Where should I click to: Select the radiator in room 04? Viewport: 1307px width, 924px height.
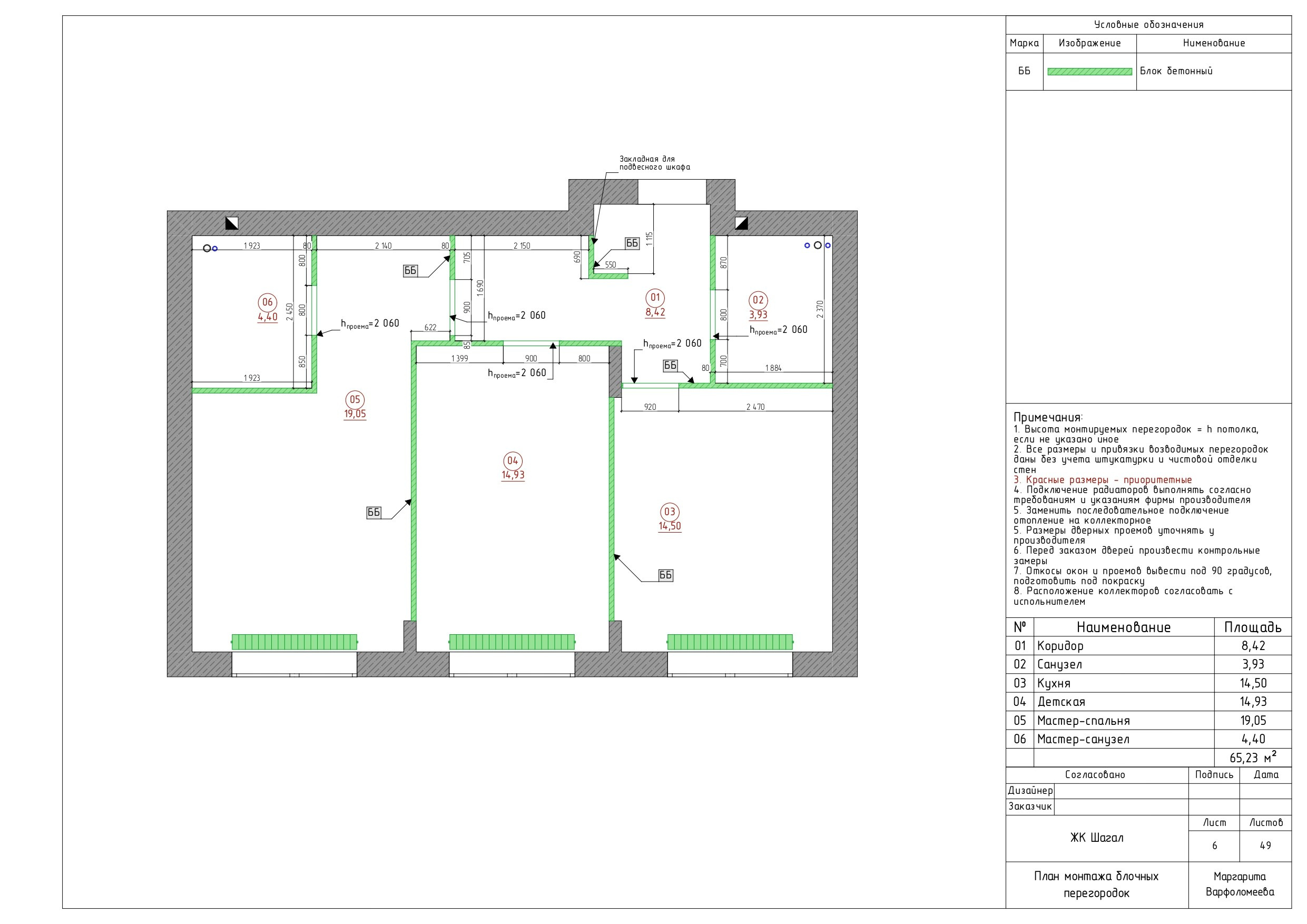(512, 642)
